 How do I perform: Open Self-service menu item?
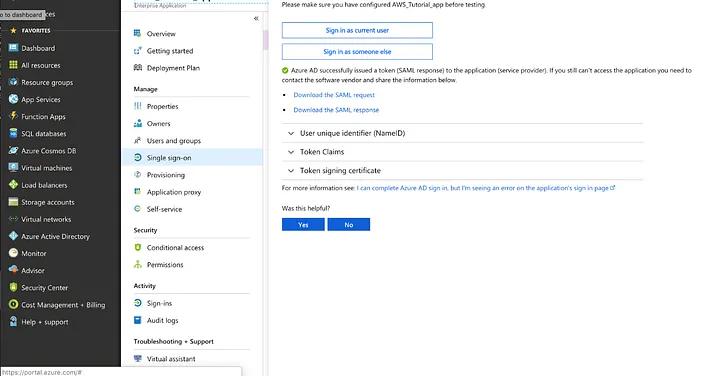(x=192, y=209)
